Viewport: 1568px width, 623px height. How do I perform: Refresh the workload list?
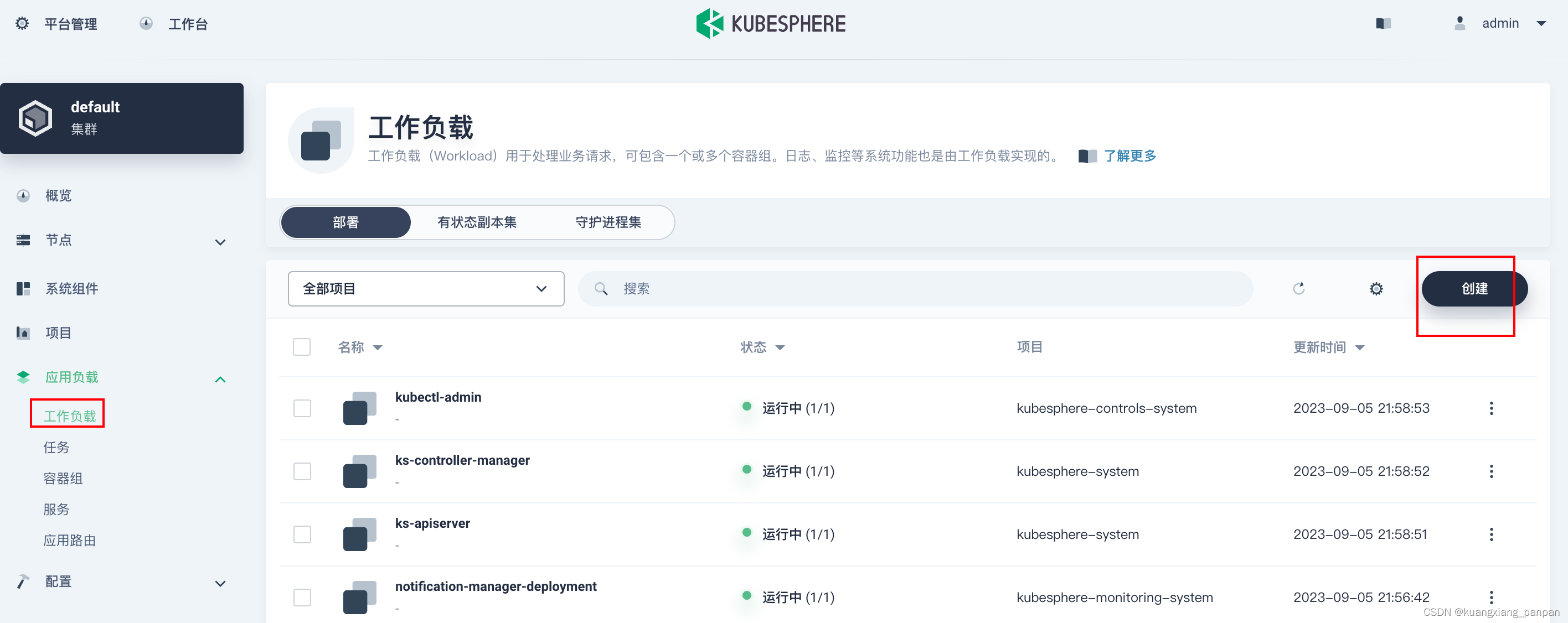[1299, 288]
